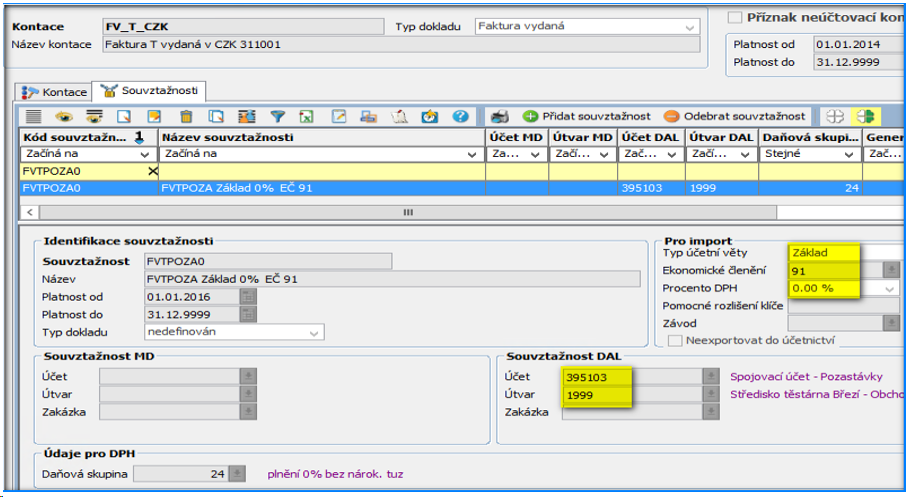Open the calendar picker for Platnost od 01.01.2016
908x497 pixels.
[x=248, y=296]
